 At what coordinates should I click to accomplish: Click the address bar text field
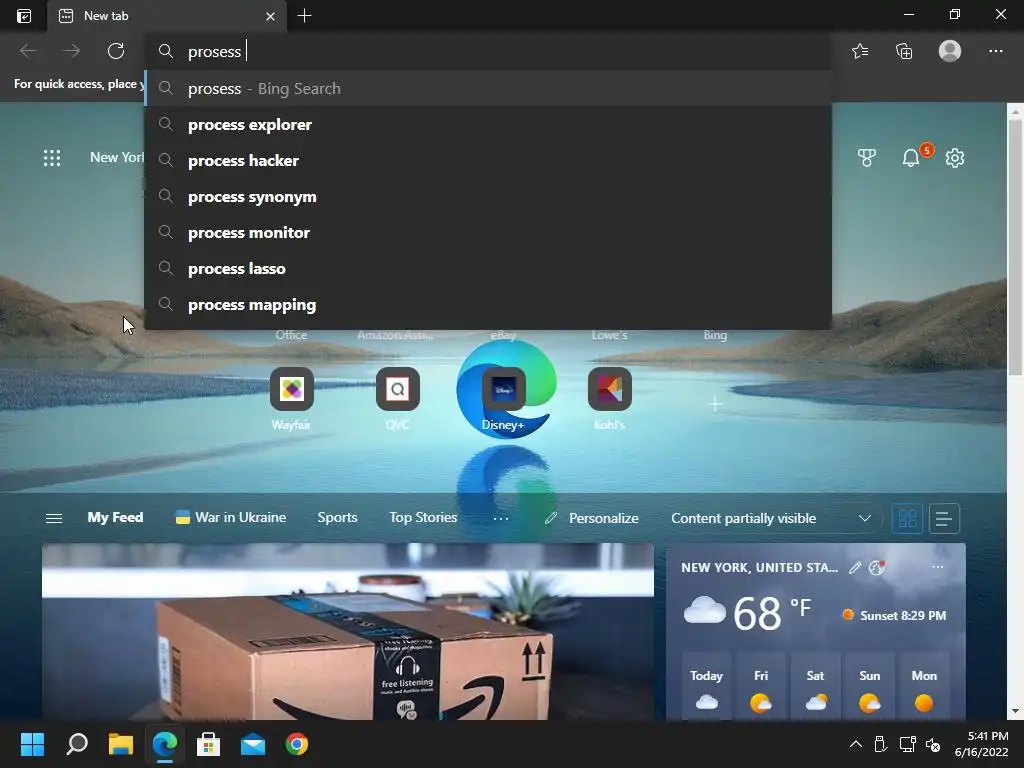click(x=488, y=51)
